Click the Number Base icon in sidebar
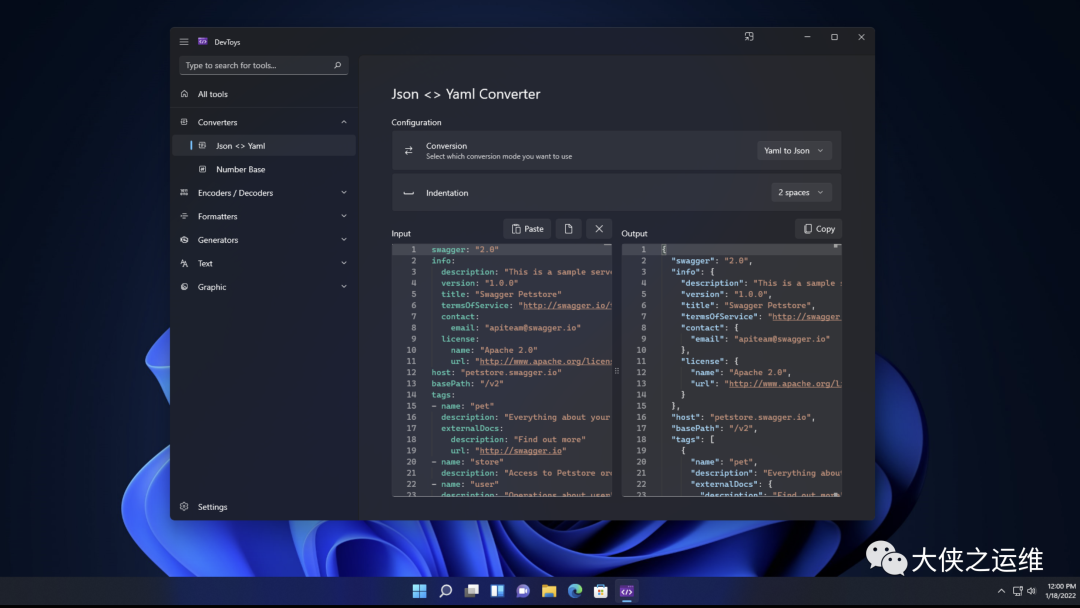Image resolution: width=1080 pixels, height=608 pixels. click(202, 169)
